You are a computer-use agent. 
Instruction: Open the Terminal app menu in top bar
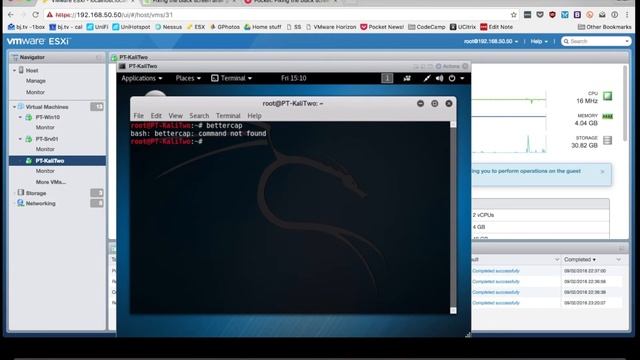[231, 78]
